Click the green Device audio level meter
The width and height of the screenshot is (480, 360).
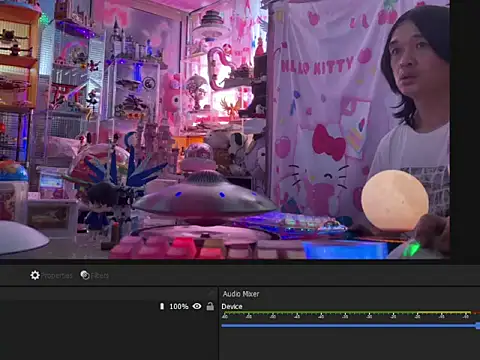[x=348, y=313]
